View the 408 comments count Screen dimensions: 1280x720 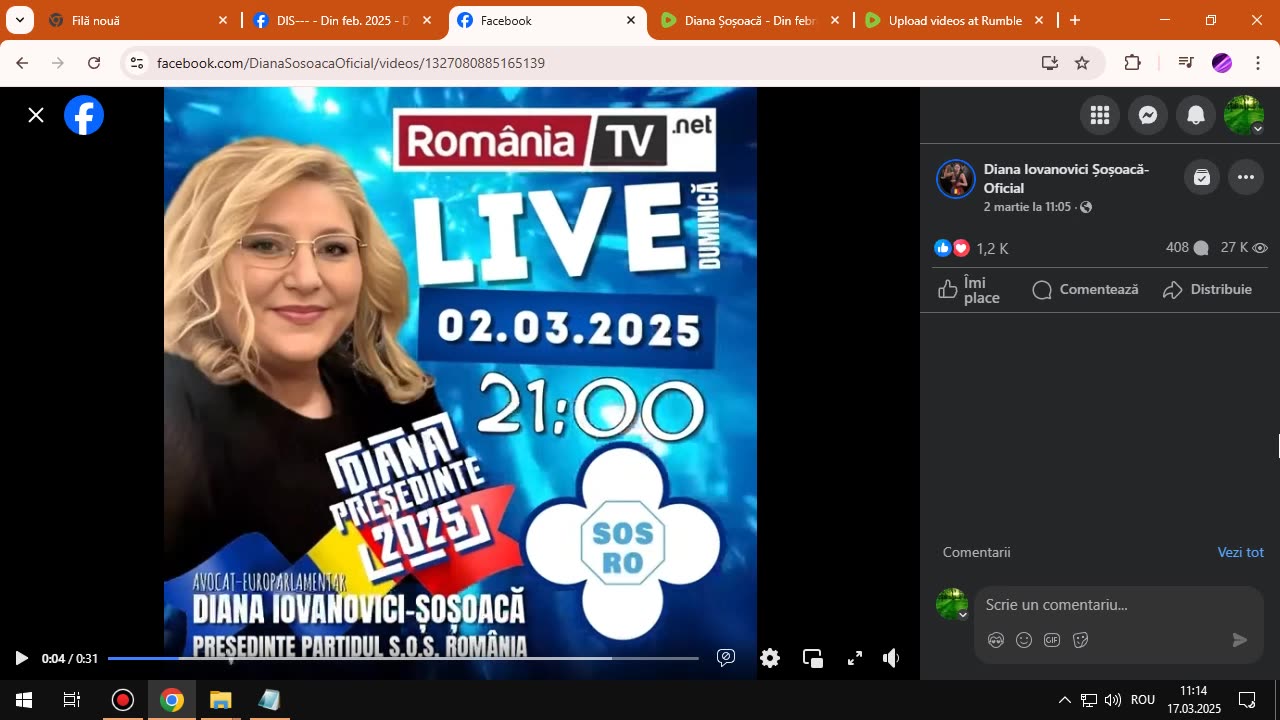1186,248
